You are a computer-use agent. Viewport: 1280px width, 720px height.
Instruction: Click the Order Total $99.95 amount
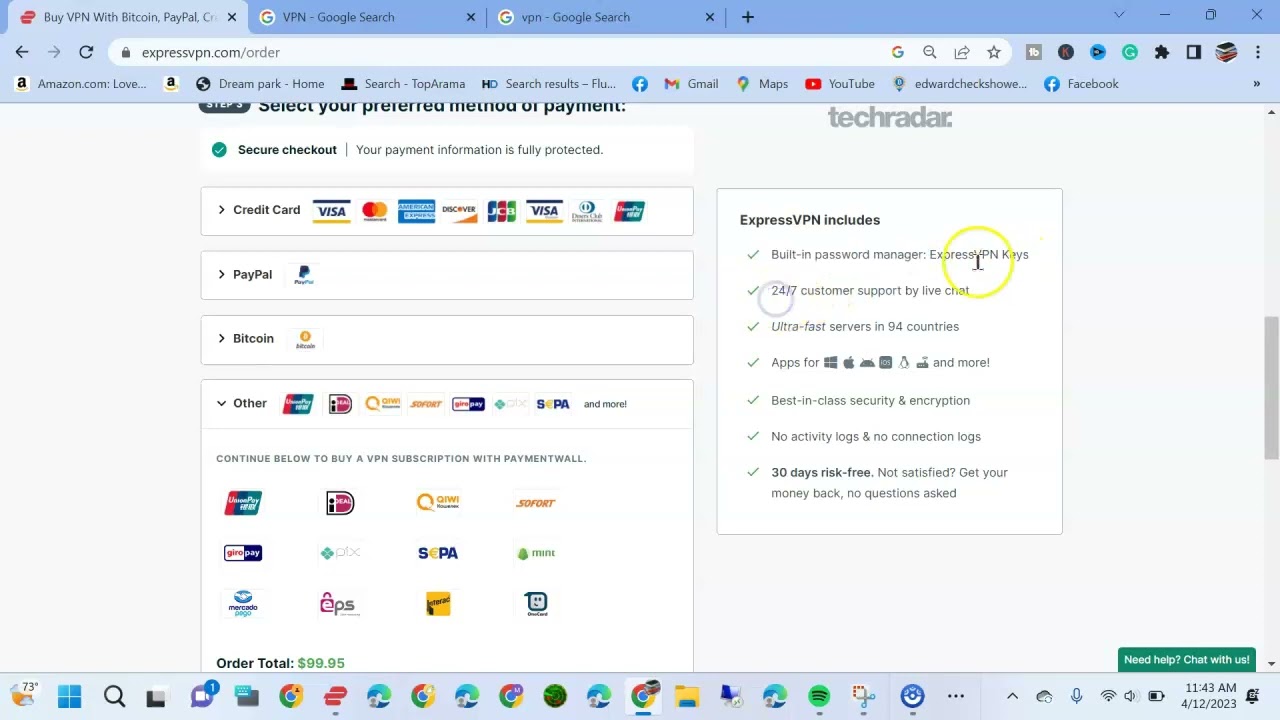coord(321,663)
